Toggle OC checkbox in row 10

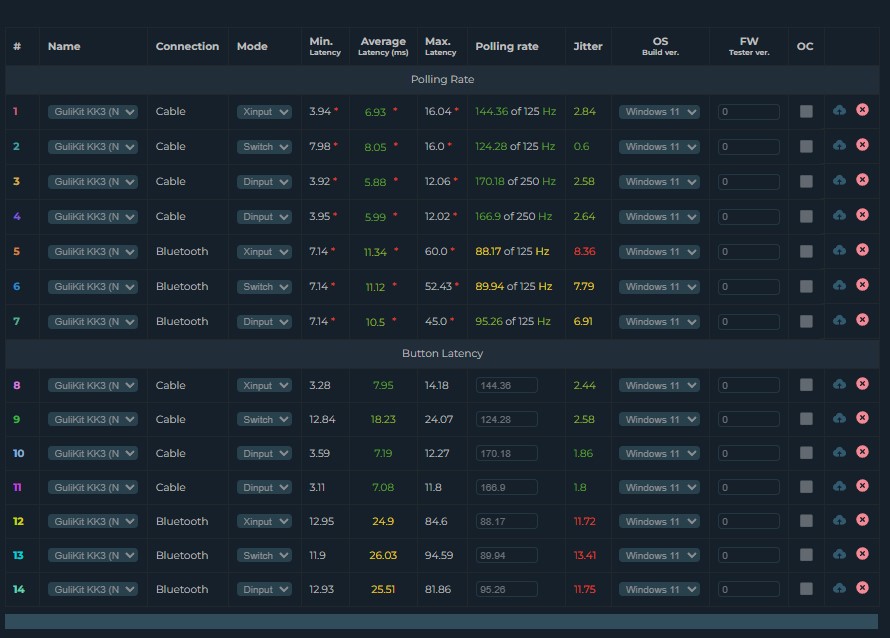[x=806, y=453]
